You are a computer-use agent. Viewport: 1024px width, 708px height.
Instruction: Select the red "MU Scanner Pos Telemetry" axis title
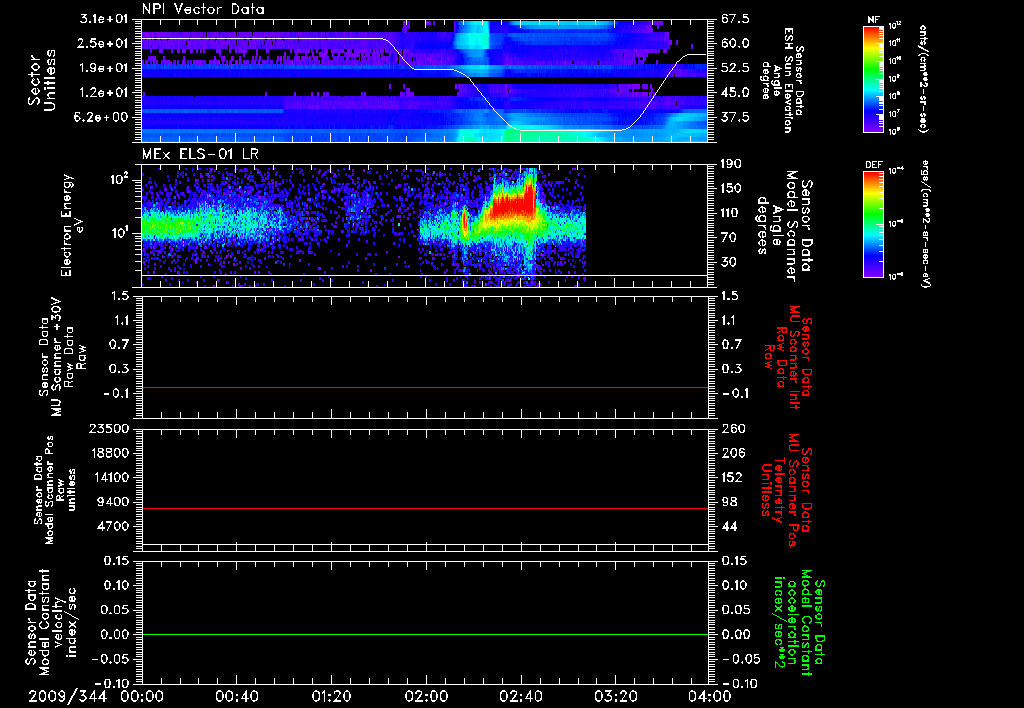pos(786,490)
